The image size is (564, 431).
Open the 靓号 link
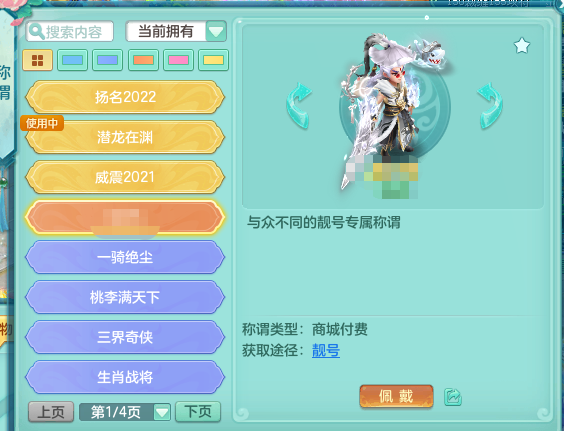[x=326, y=350]
